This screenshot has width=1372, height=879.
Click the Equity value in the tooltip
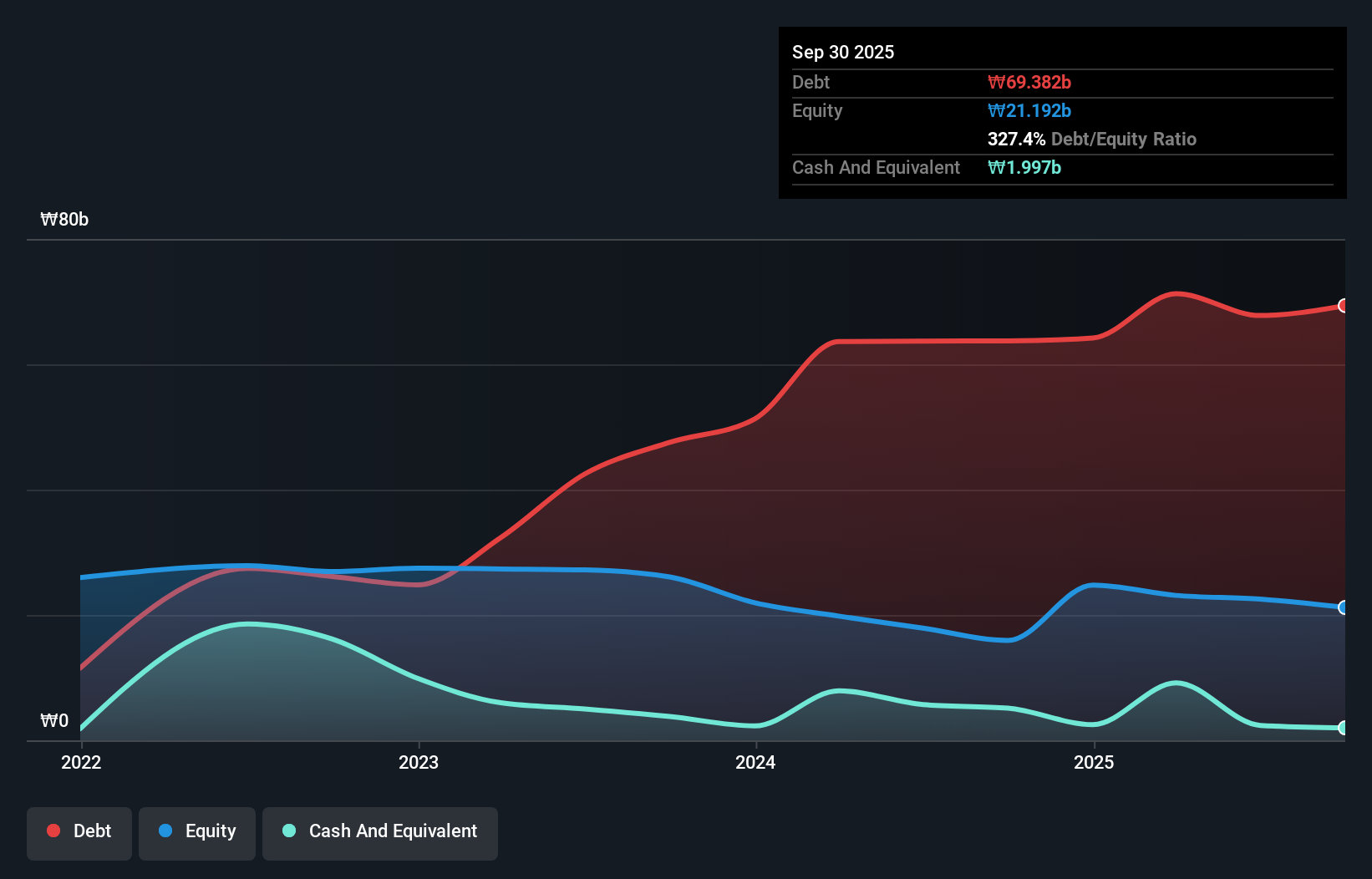[x=1029, y=110]
